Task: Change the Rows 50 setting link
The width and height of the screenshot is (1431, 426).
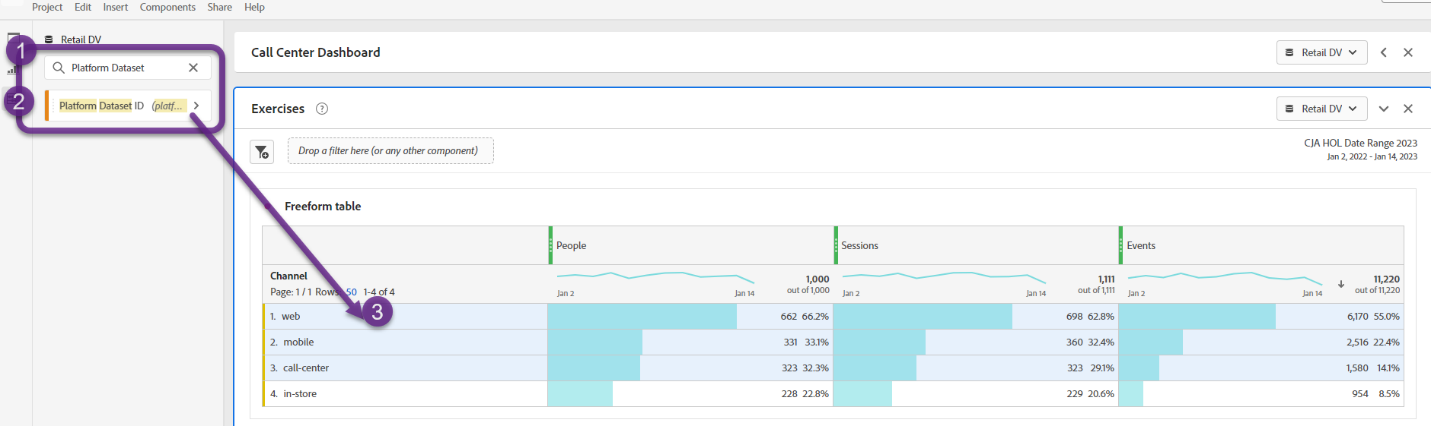Action: (x=351, y=292)
